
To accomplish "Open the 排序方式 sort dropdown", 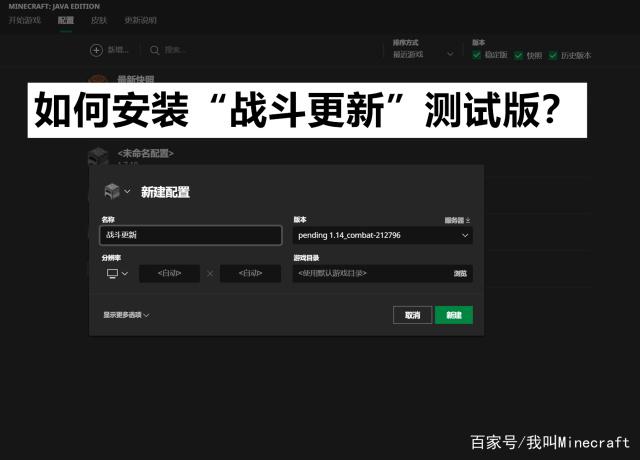I will (x=423, y=54).
